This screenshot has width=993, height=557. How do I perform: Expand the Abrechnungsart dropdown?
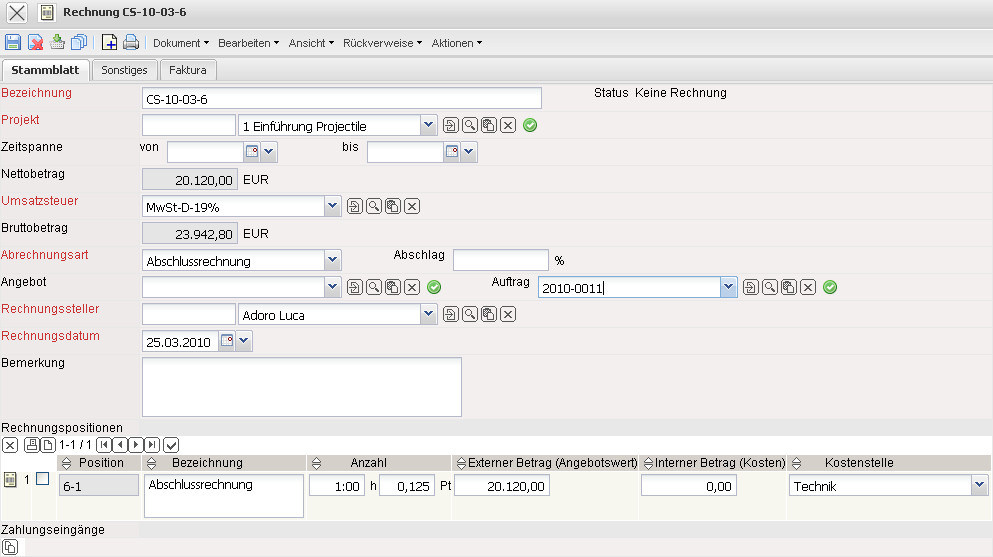(x=333, y=261)
